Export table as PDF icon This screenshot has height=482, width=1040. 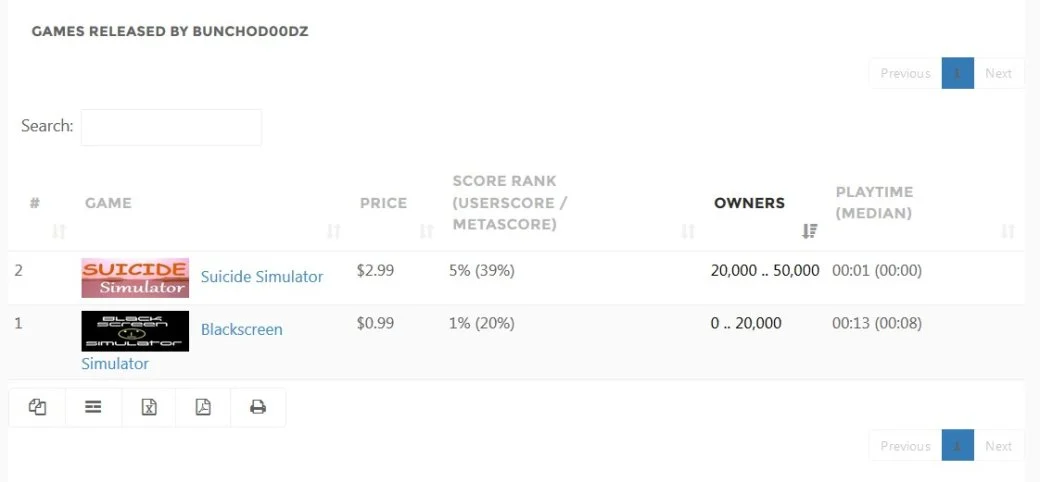pyautogui.click(x=203, y=407)
